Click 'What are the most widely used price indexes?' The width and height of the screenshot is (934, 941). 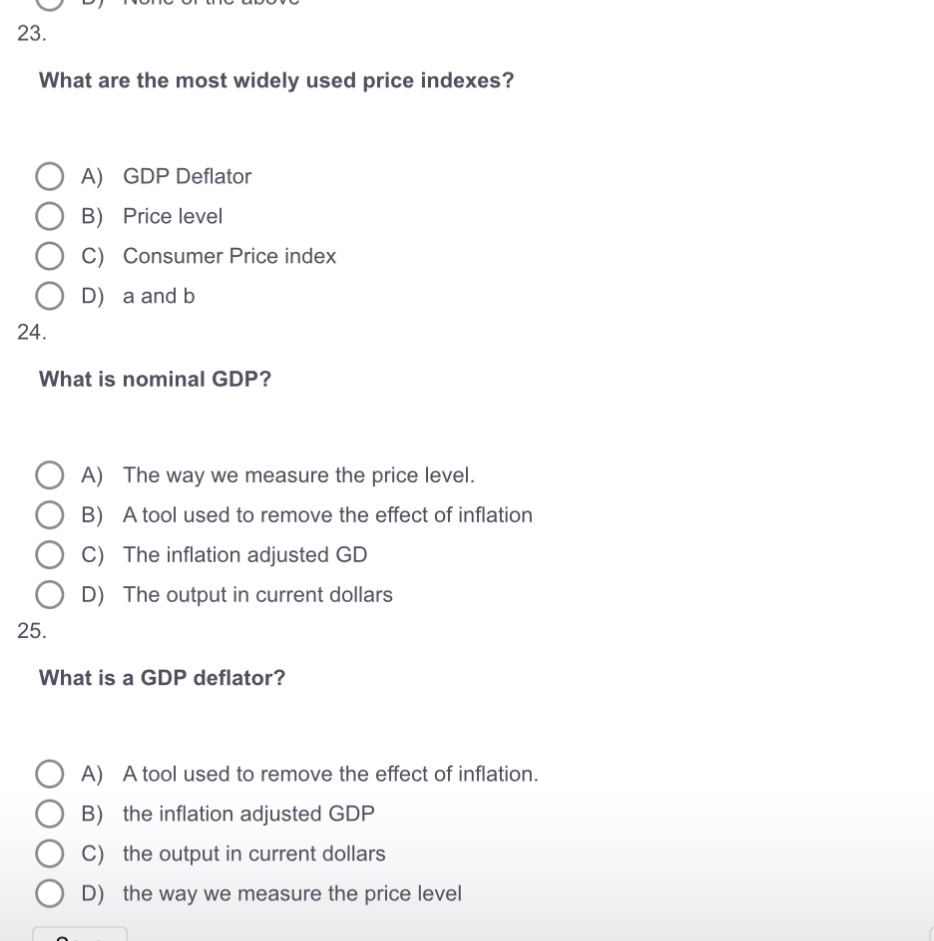275,81
